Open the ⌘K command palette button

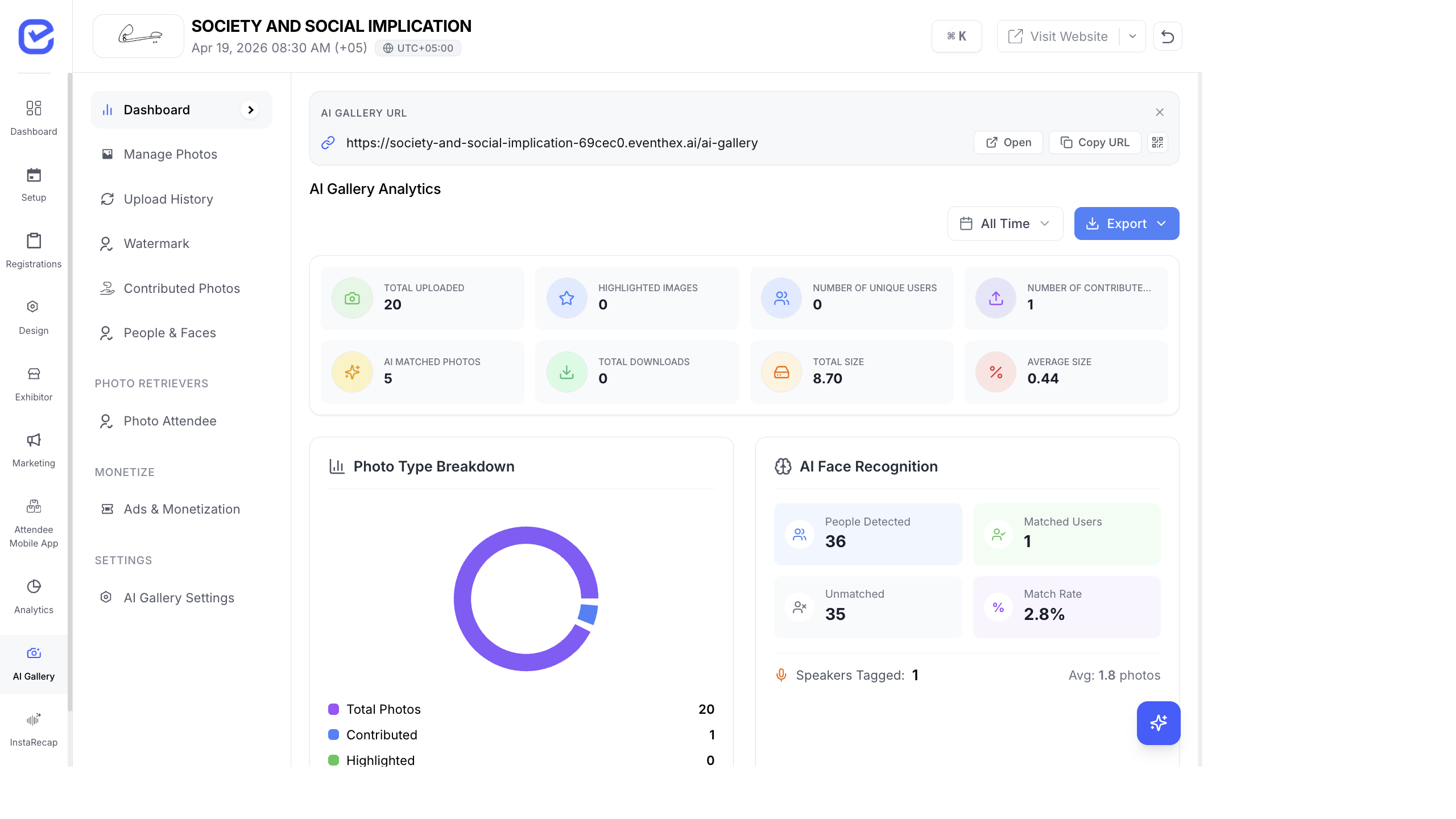click(x=957, y=36)
